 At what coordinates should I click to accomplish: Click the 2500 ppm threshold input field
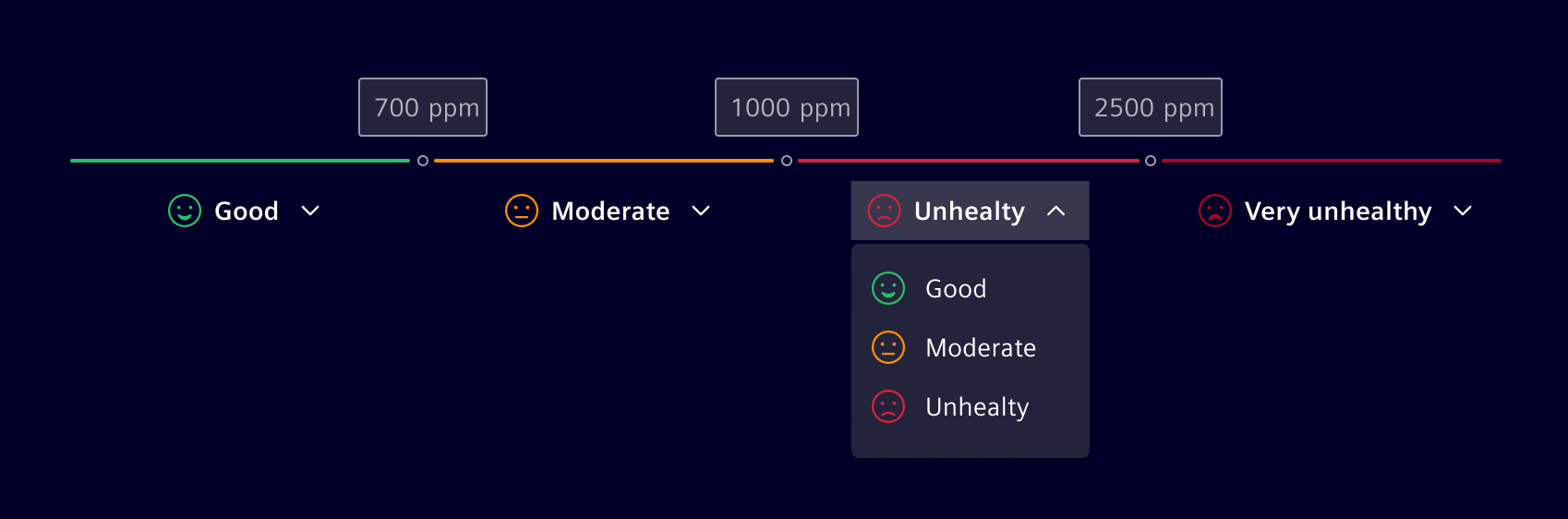point(1151,107)
